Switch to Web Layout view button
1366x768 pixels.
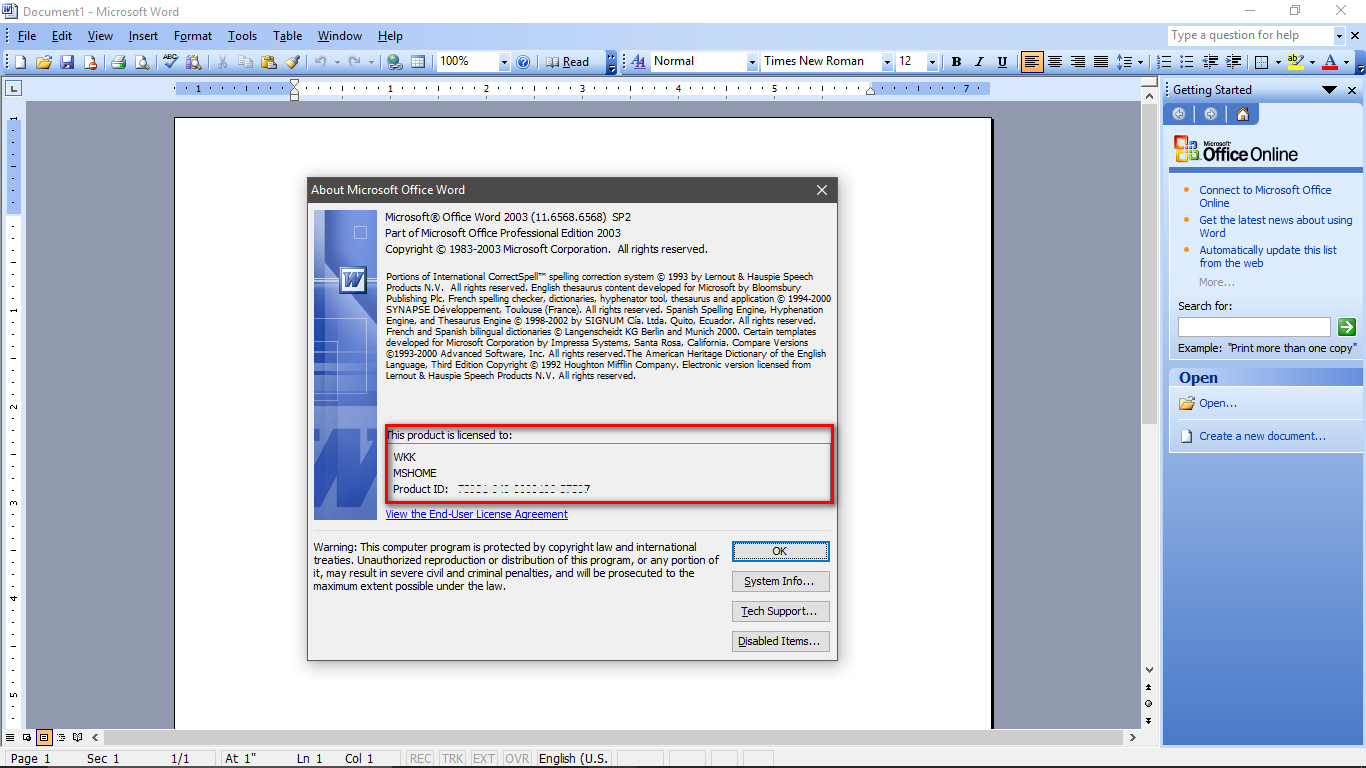[x=28, y=738]
